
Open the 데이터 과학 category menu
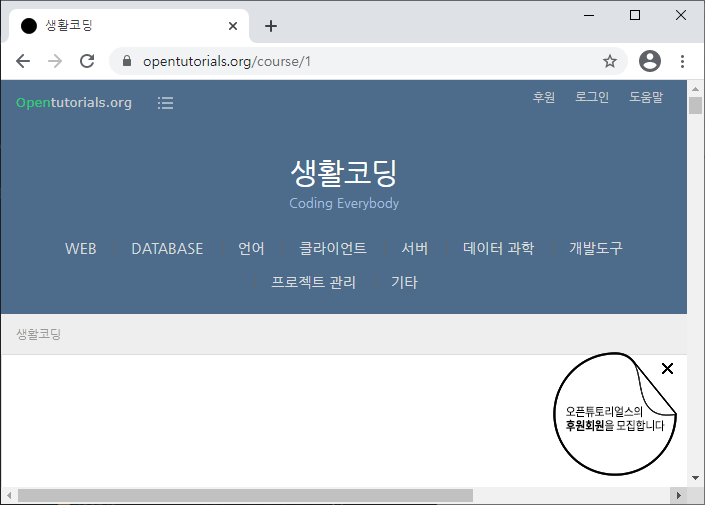tap(499, 249)
